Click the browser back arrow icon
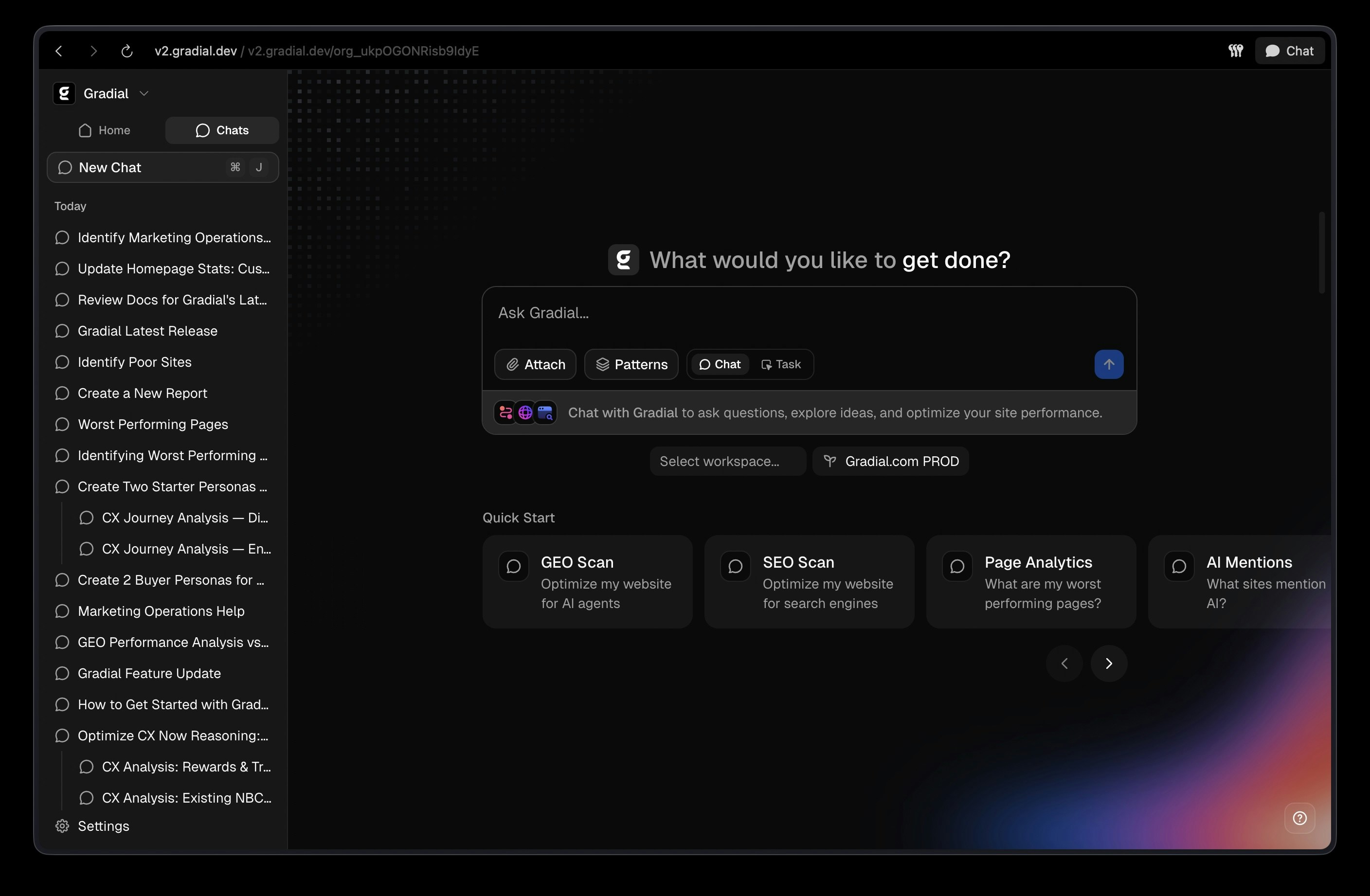Viewport: 1370px width, 896px height. [59, 51]
